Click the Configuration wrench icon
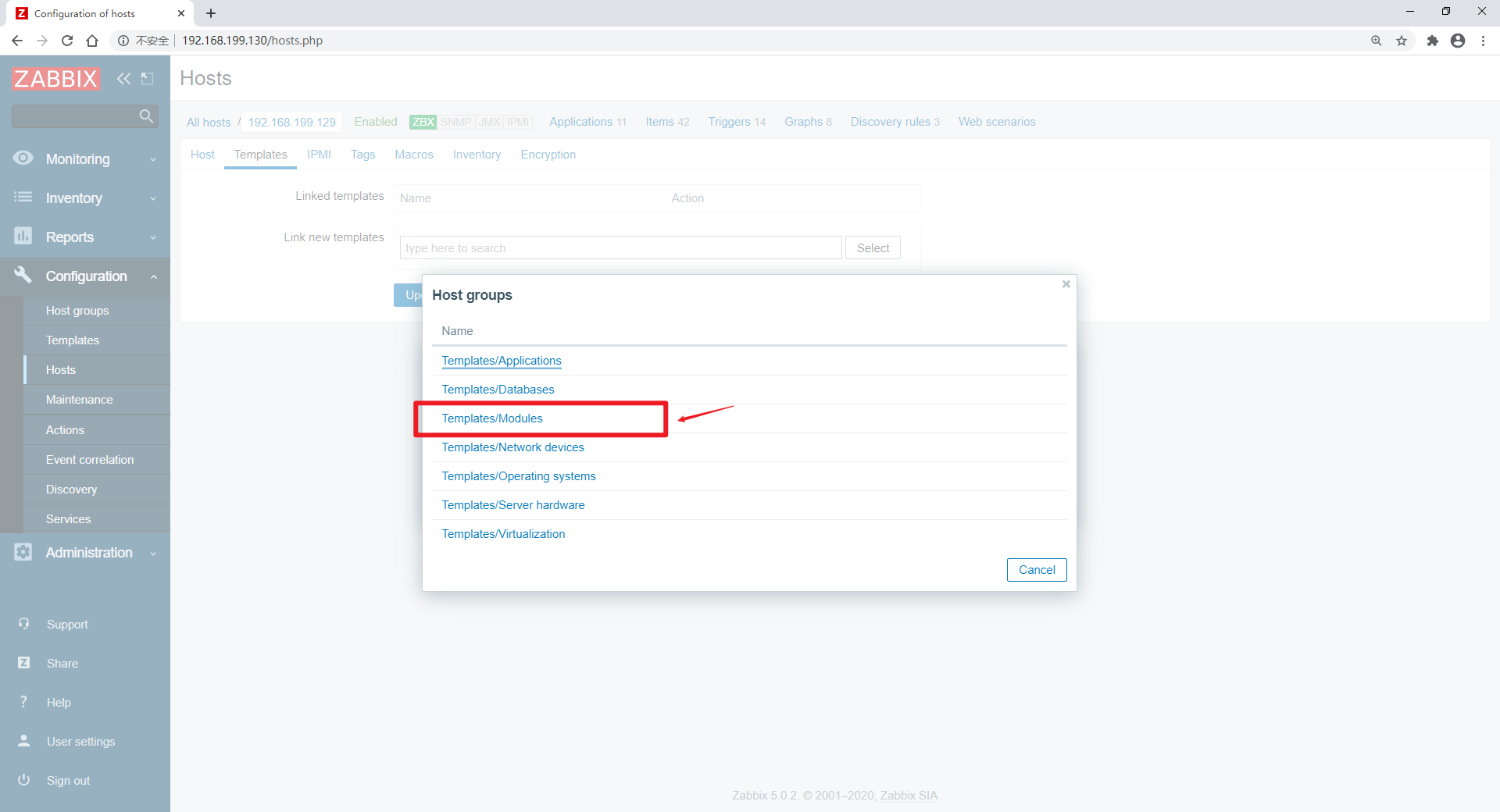The height and width of the screenshot is (812, 1500). coord(23,275)
